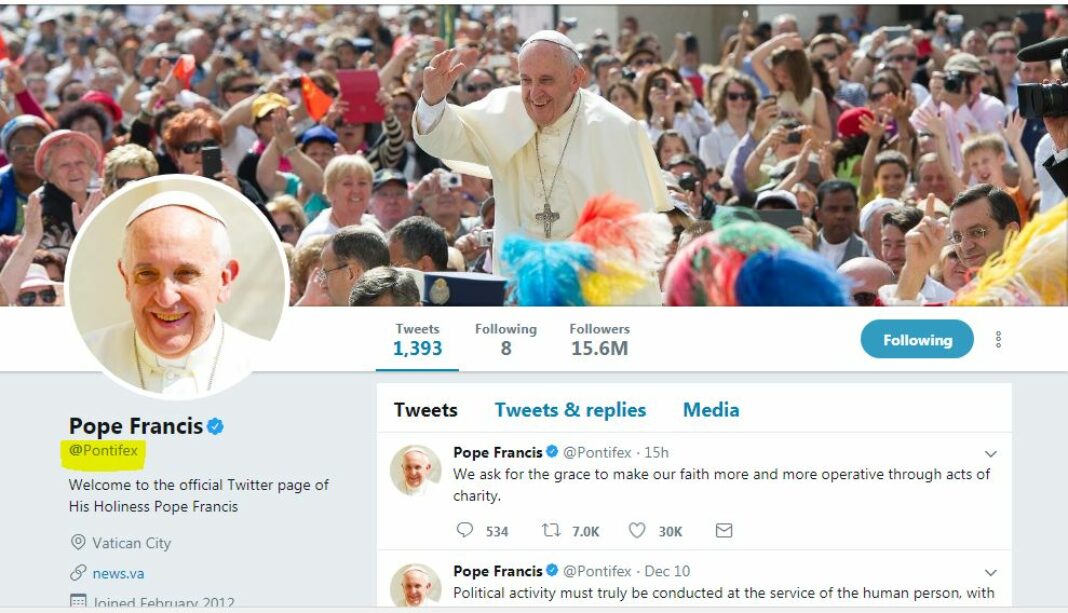
Task: Select the Tweets tab in the timeline
Action: click(x=426, y=410)
